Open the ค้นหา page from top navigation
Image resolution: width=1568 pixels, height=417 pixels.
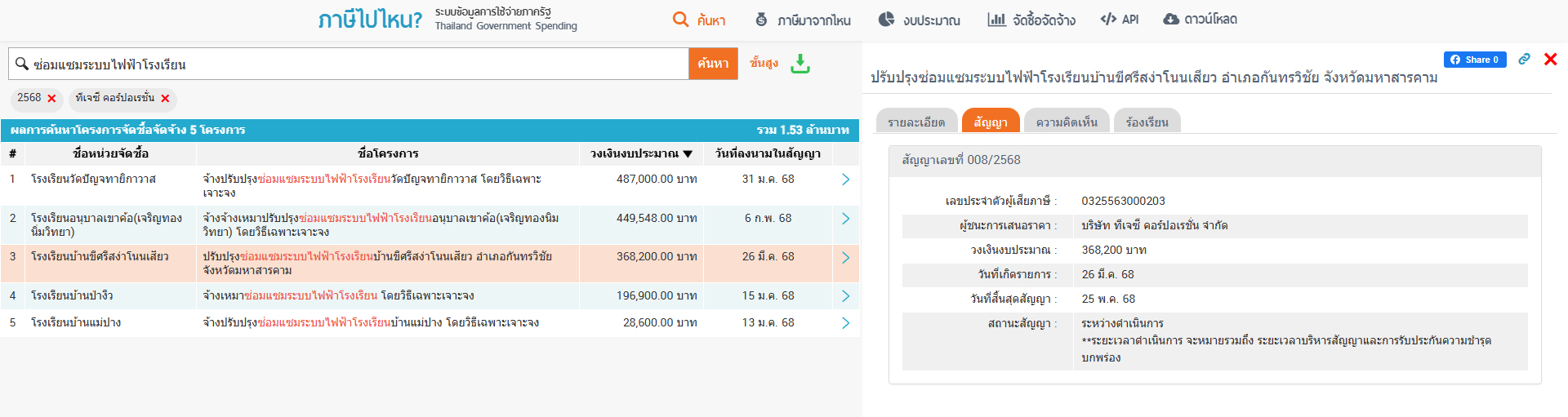699,20
